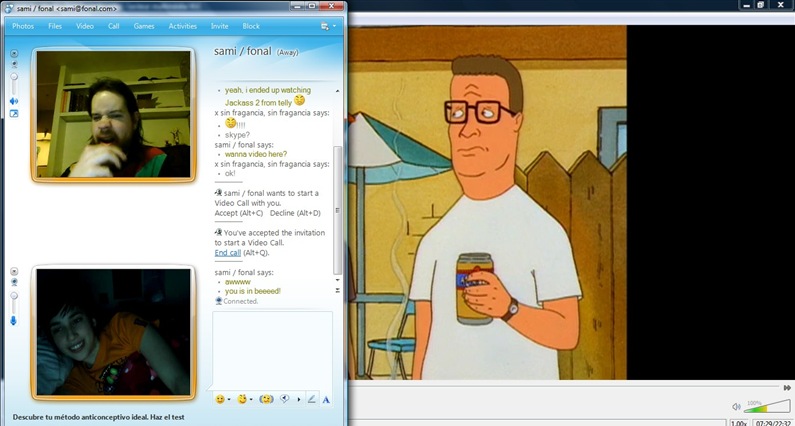Click the emoticon in the '!!!!' message
The image size is (795, 426).
[x=231, y=122]
